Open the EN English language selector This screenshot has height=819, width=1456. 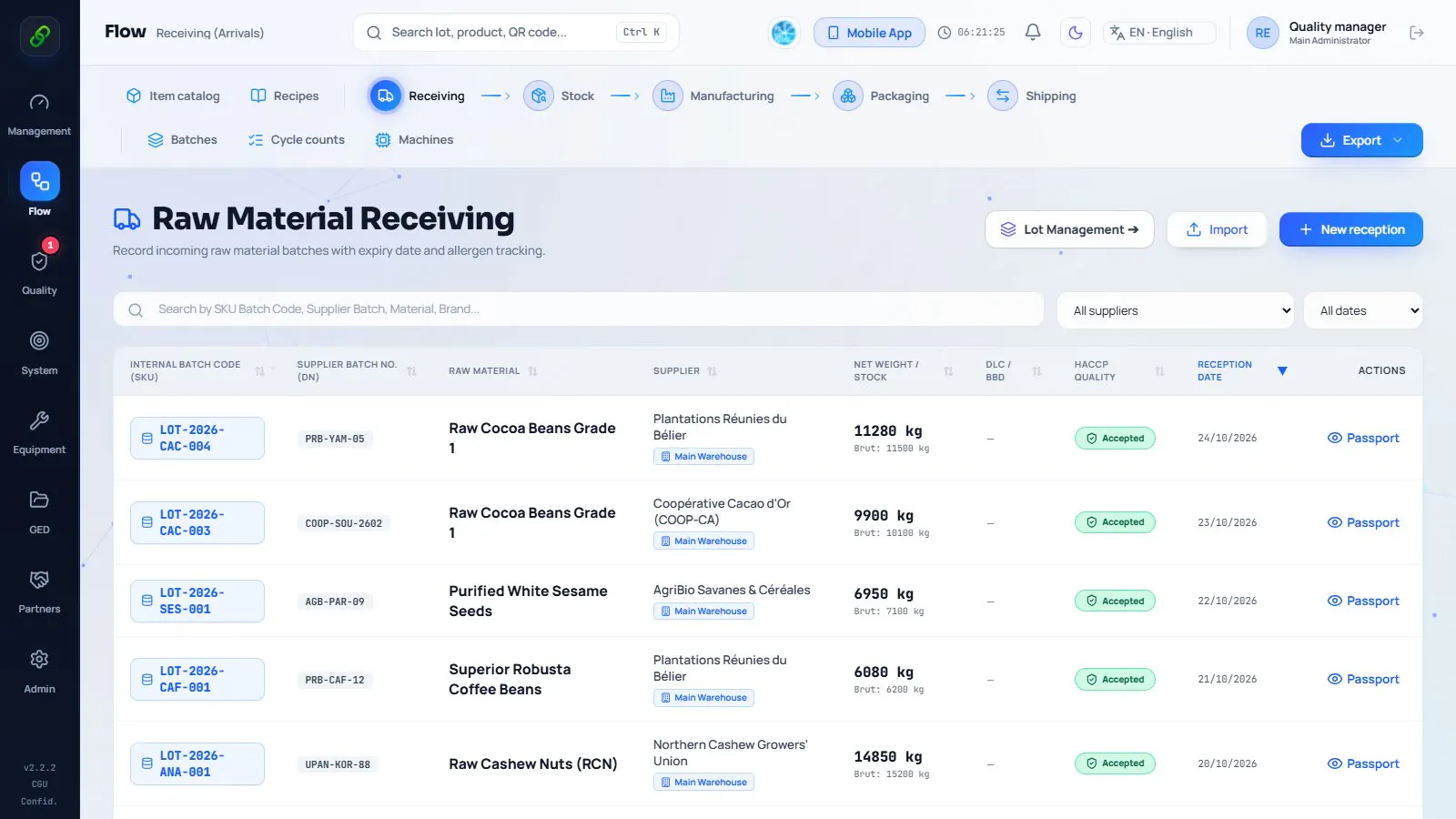(x=1159, y=33)
